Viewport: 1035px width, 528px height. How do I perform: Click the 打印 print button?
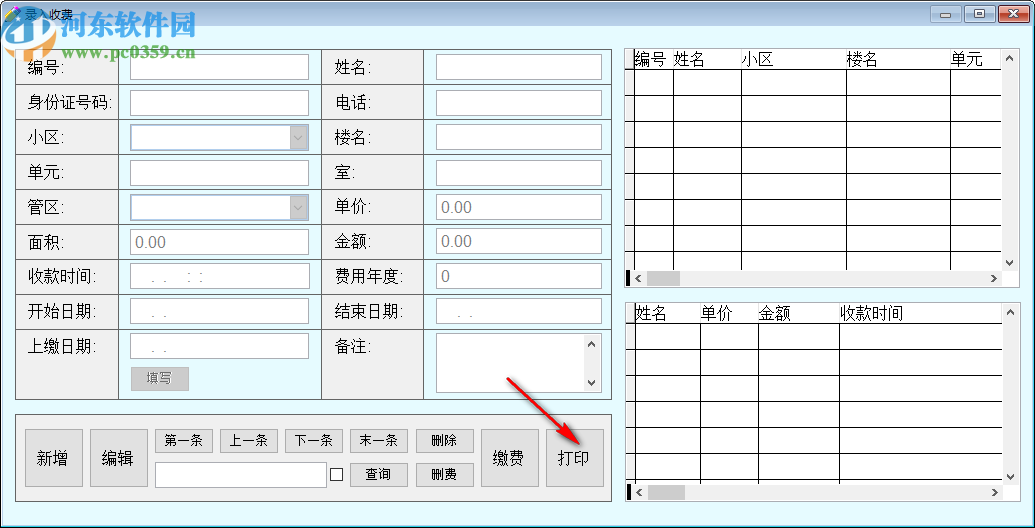(575, 458)
